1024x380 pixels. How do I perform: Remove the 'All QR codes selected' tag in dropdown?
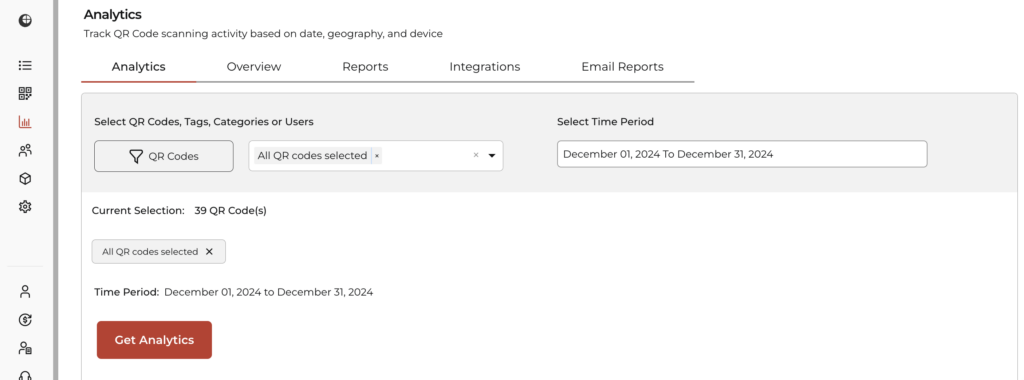coord(377,156)
